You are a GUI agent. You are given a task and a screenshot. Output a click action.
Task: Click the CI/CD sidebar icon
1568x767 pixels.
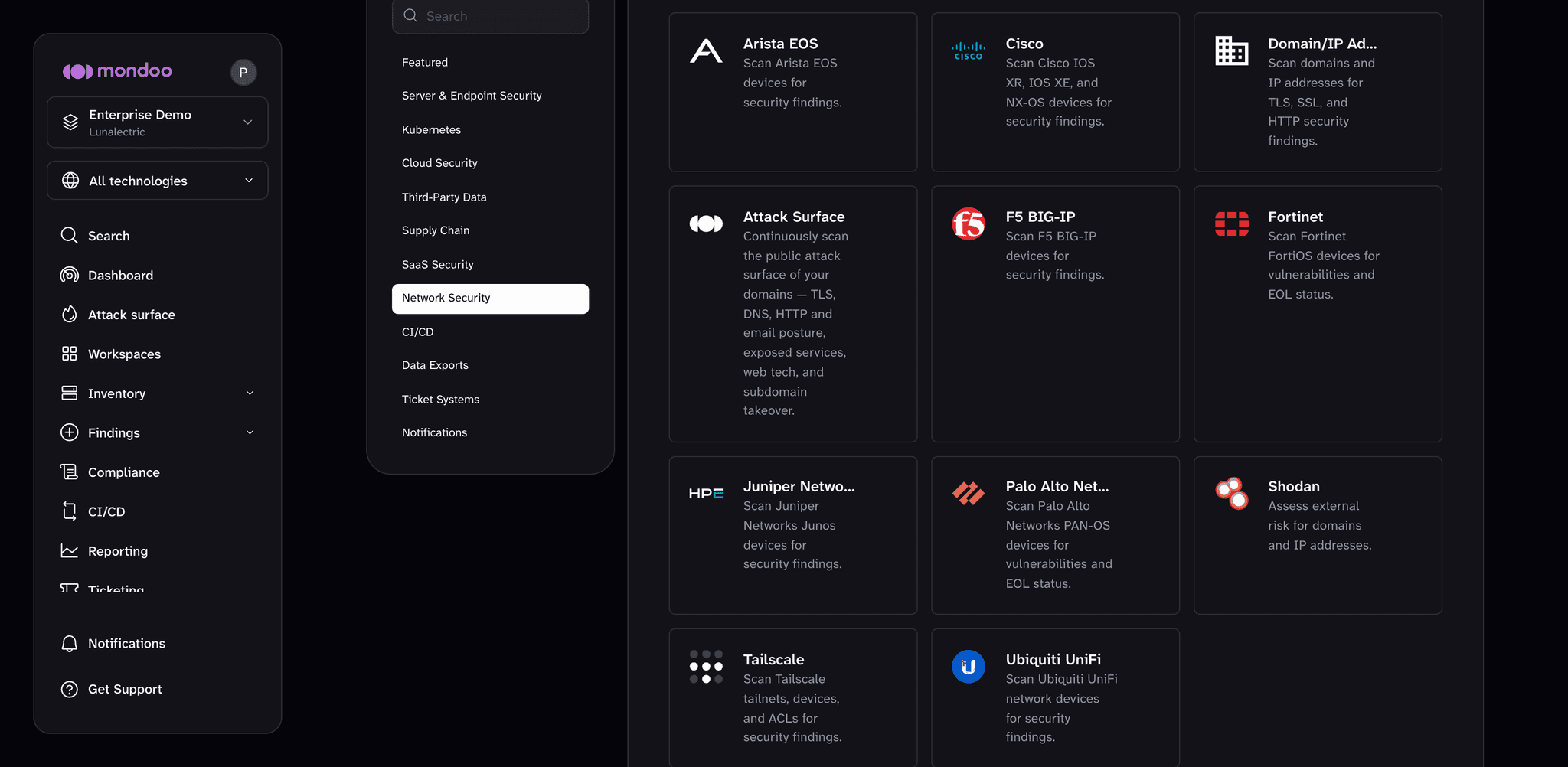pyautogui.click(x=69, y=511)
